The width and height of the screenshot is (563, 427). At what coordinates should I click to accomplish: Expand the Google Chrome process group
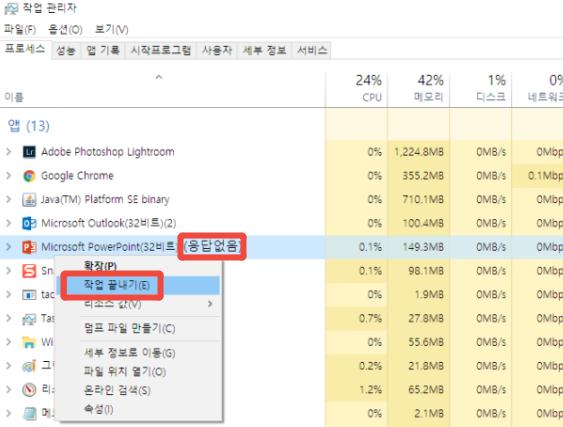click(x=9, y=176)
